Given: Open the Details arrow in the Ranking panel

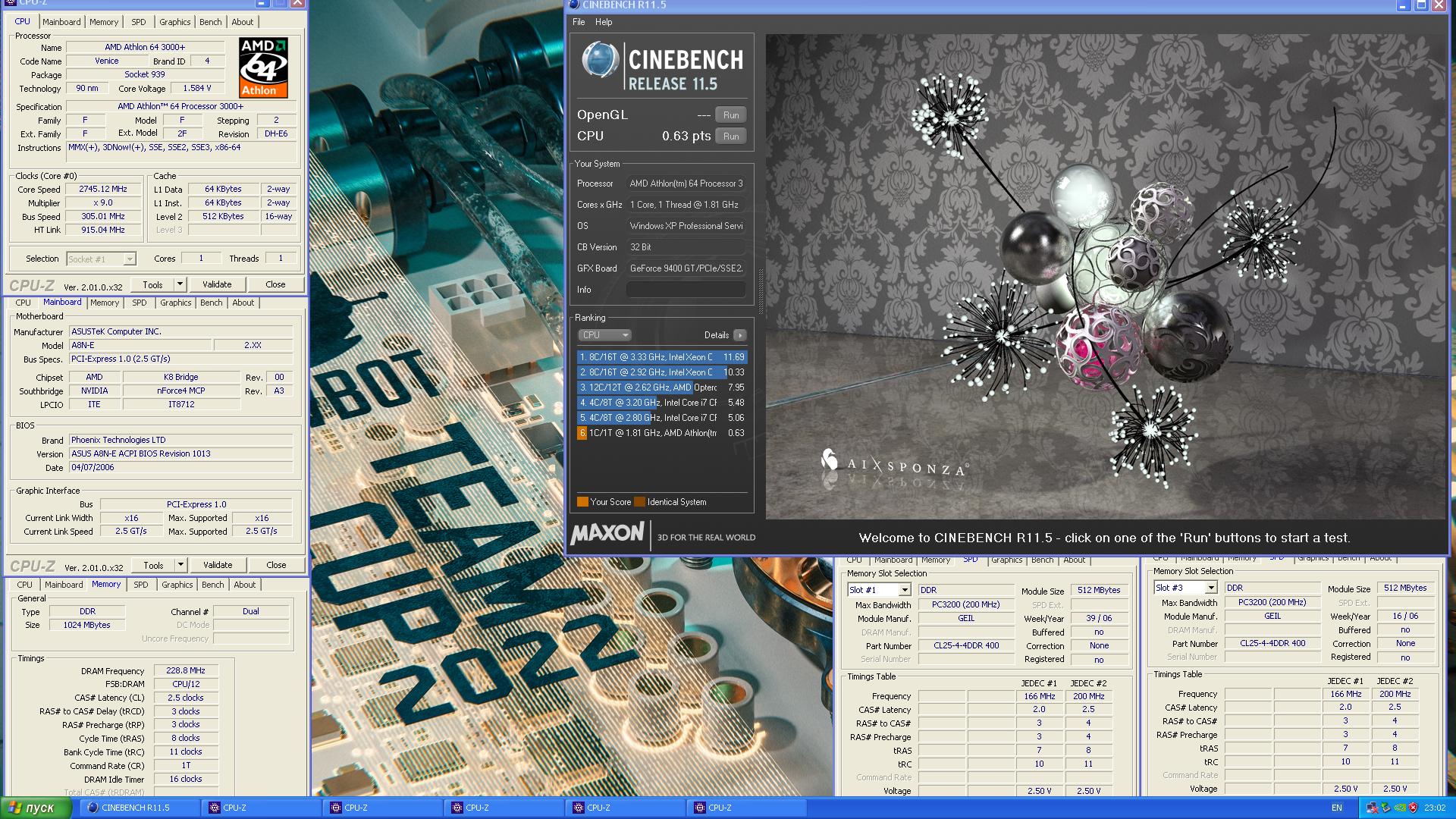Looking at the screenshot, I should coord(739,335).
